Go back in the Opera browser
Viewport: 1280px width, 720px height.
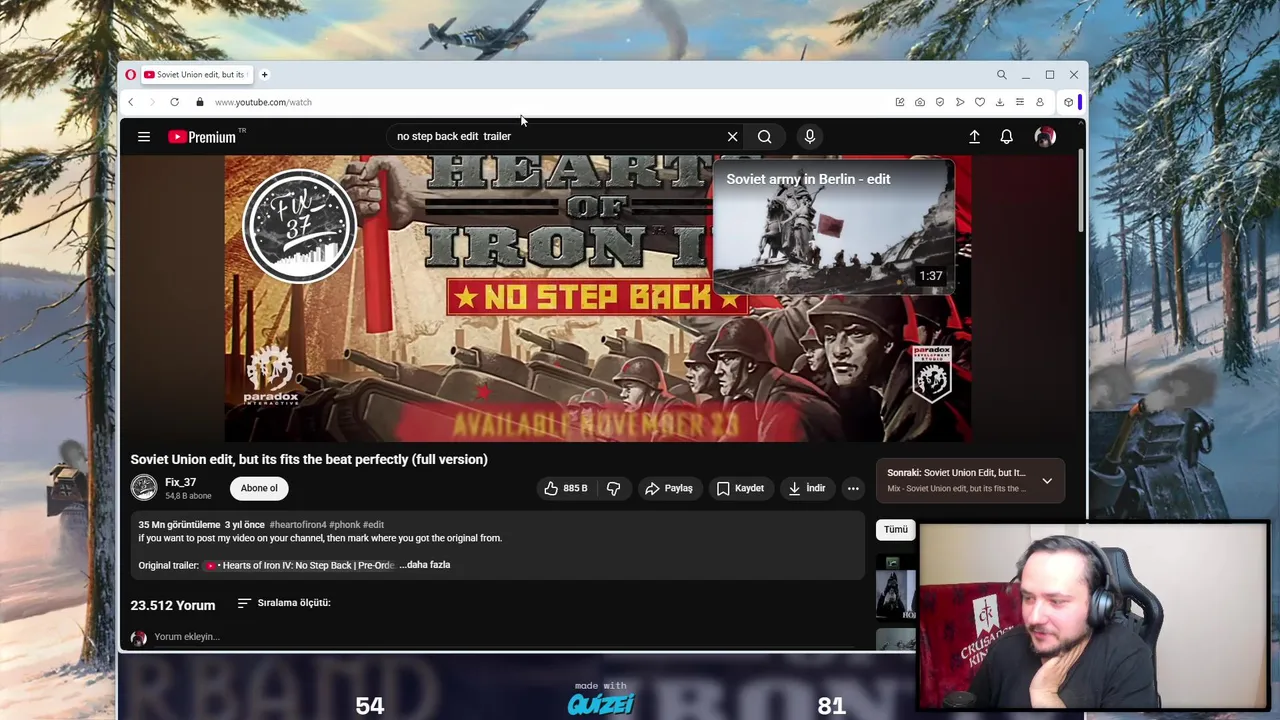pyautogui.click(x=130, y=102)
